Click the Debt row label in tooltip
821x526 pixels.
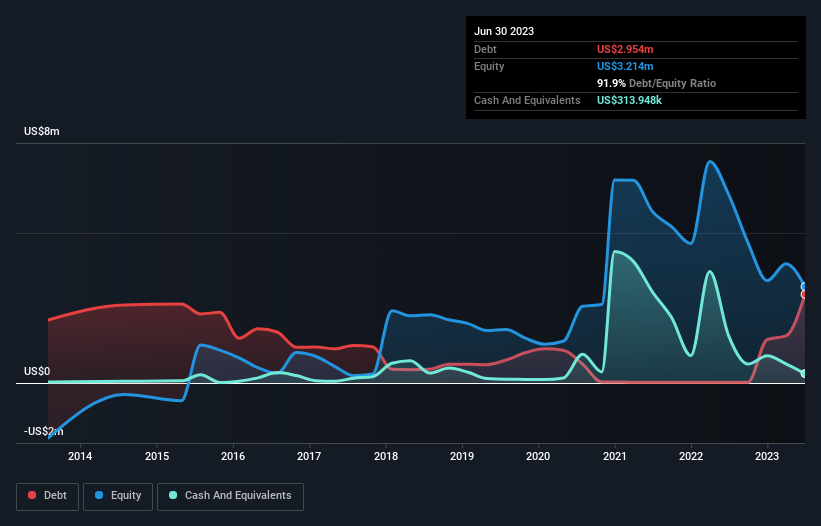coord(485,49)
